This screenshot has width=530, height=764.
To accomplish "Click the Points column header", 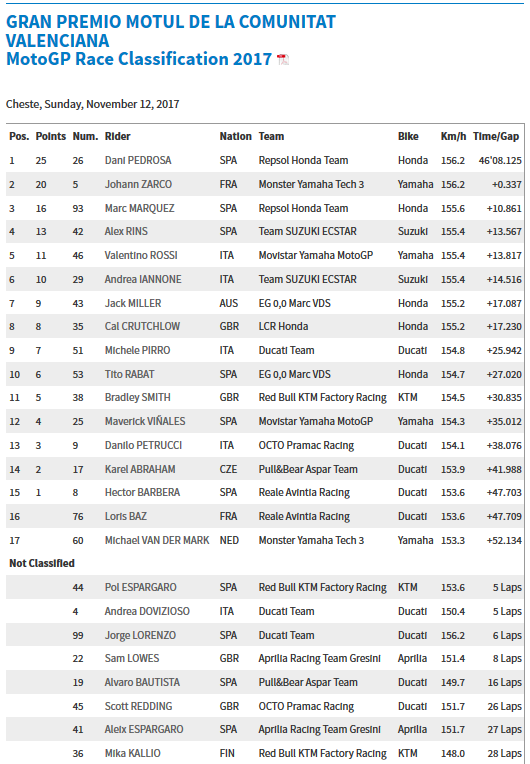I will click(51, 136).
